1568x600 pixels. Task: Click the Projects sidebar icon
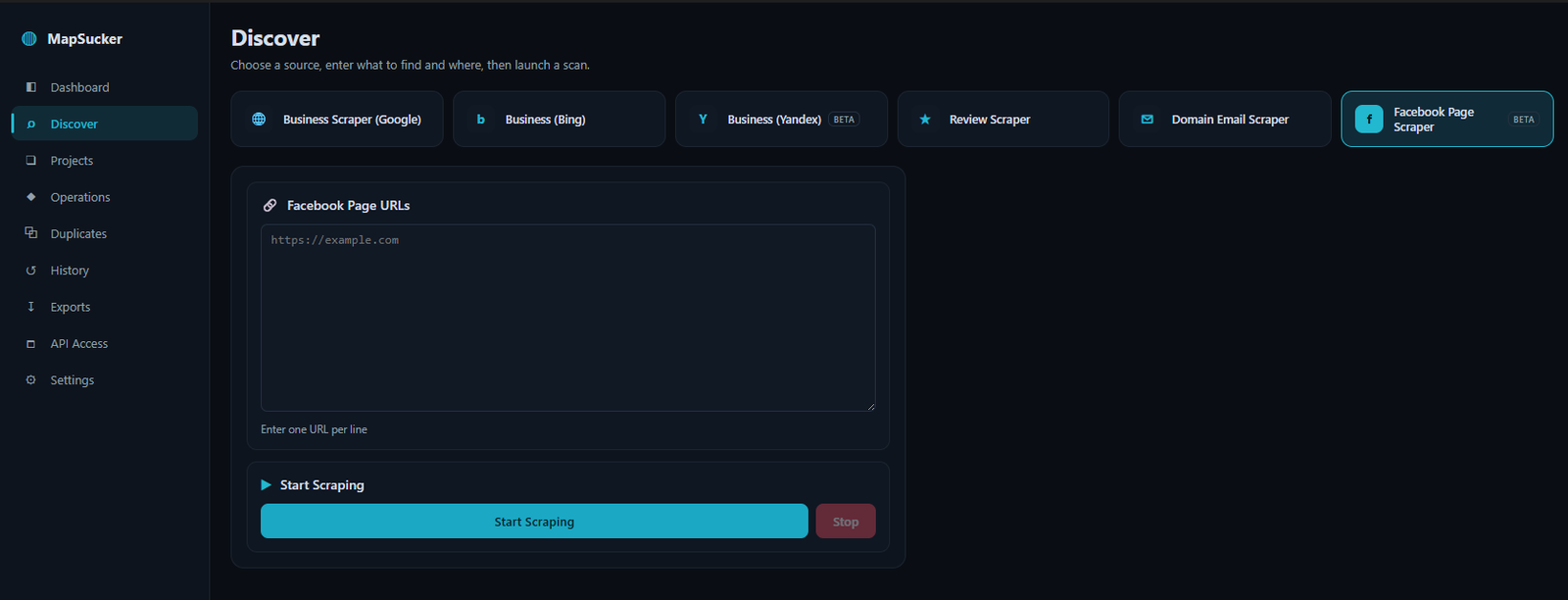31,160
